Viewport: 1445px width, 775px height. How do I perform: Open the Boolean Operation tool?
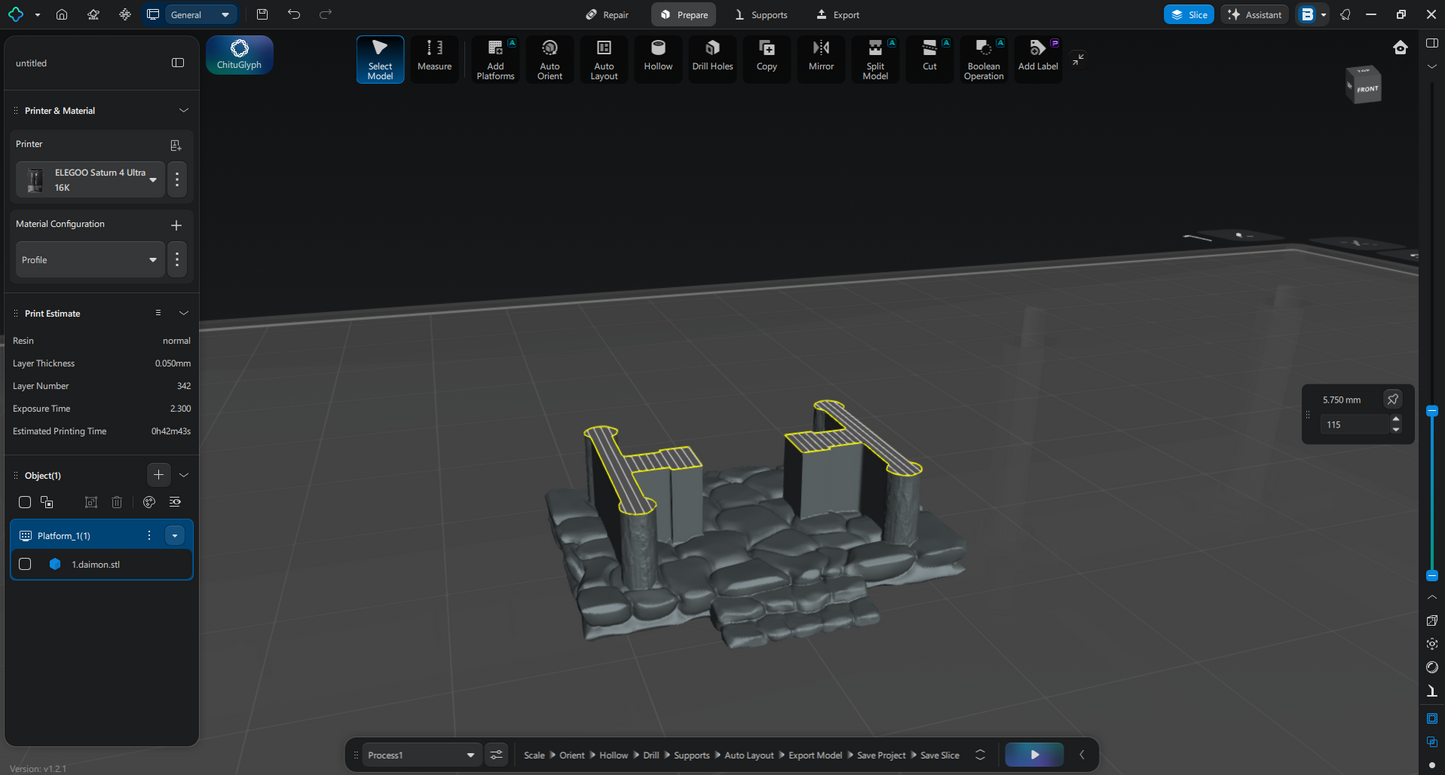tap(984, 60)
